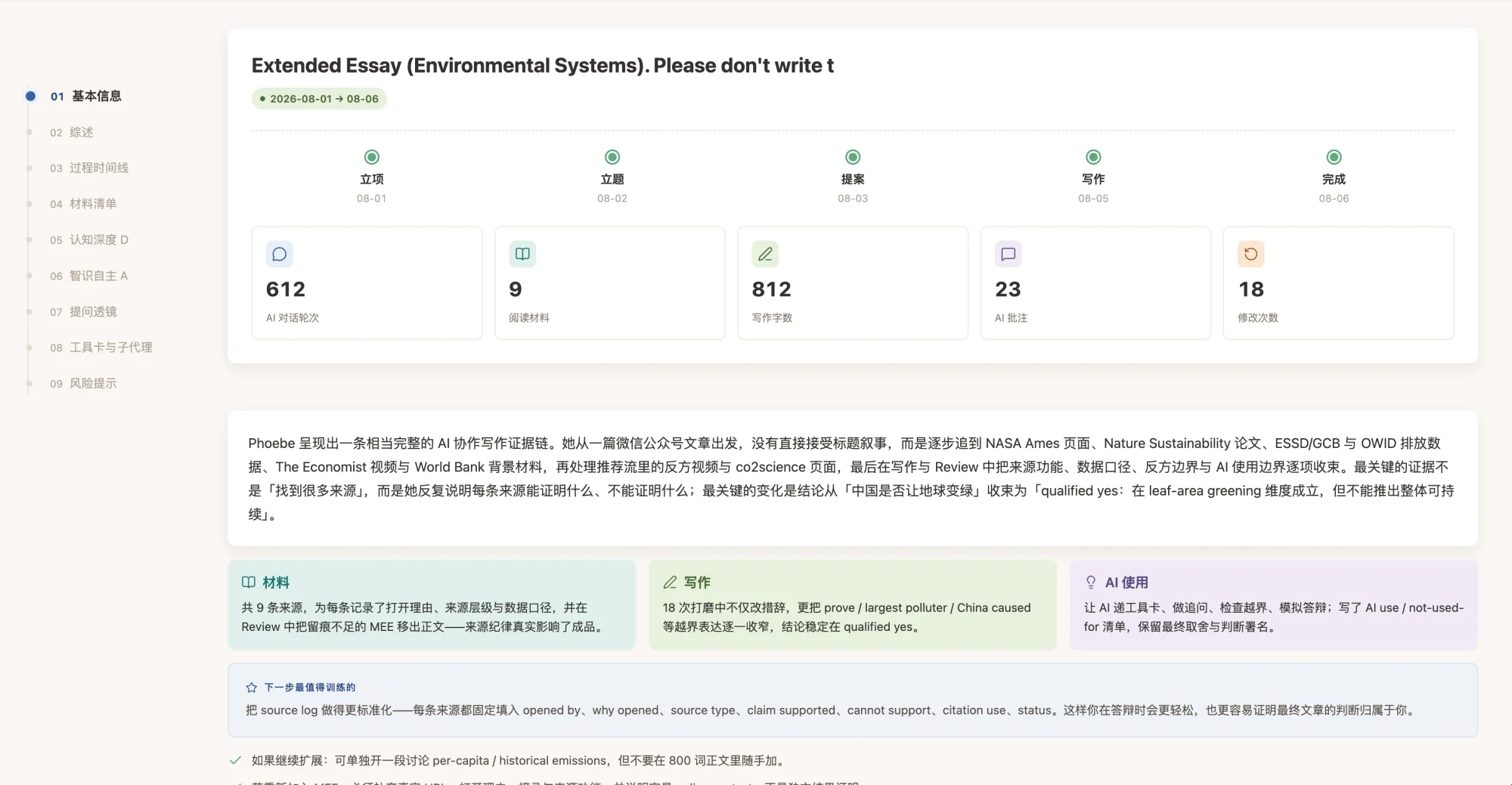Click the AI 使用 summary card text

pyautogui.click(x=1274, y=617)
